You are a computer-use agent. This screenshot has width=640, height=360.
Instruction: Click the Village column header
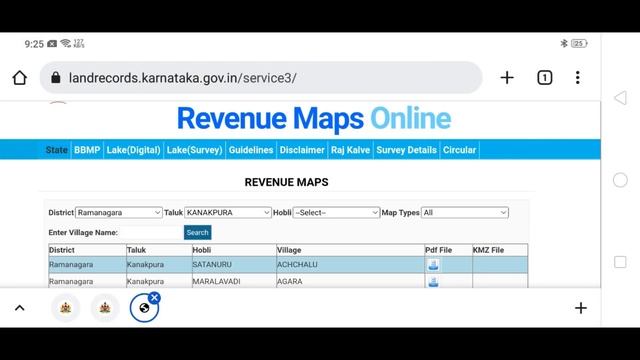pos(350,250)
